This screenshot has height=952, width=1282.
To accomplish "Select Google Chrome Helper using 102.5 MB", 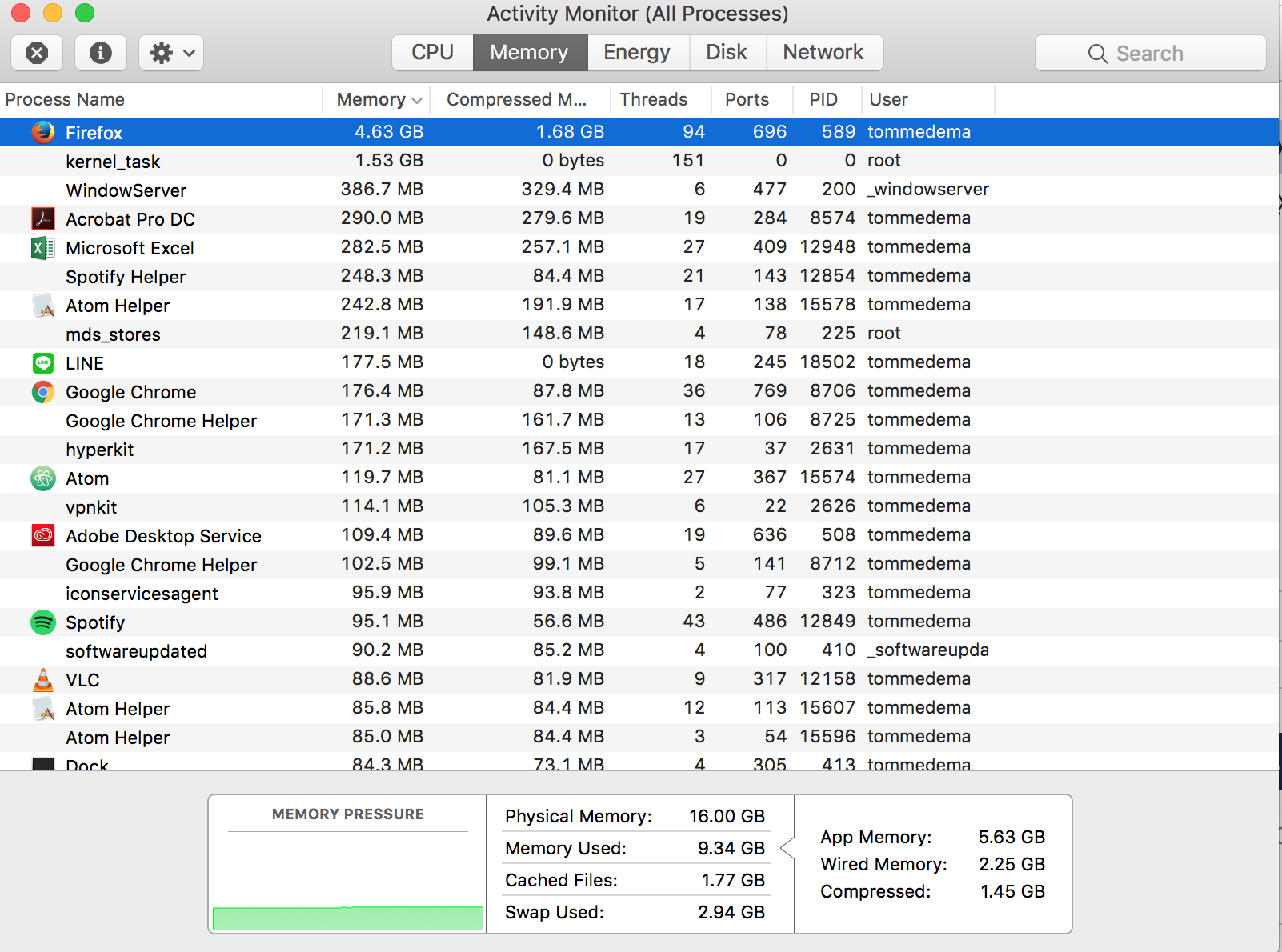I will coord(639,564).
